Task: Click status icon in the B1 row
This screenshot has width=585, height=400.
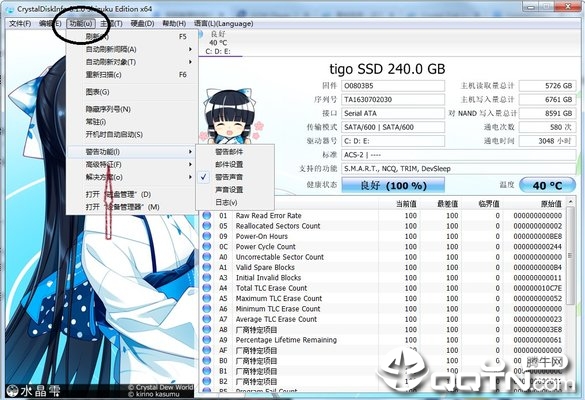Action: click(207, 371)
